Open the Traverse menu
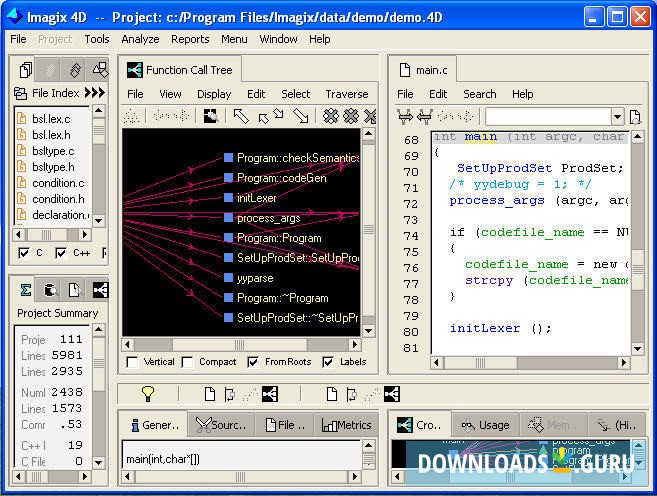This screenshot has width=657, height=496. point(347,94)
